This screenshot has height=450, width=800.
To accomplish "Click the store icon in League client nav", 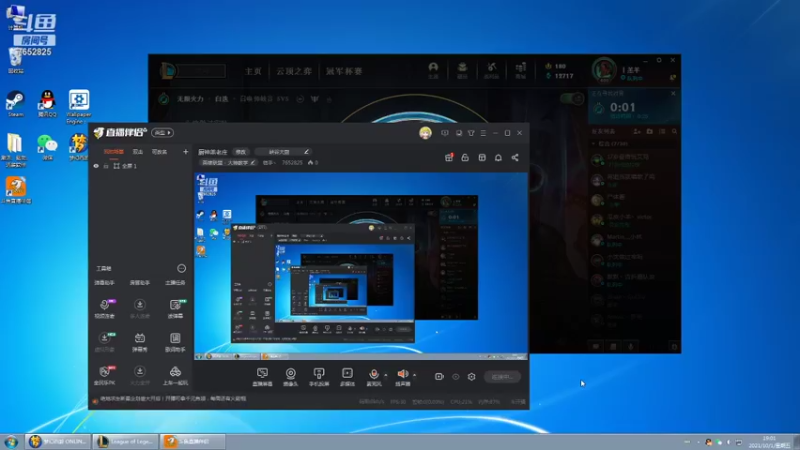I will (520, 70).
